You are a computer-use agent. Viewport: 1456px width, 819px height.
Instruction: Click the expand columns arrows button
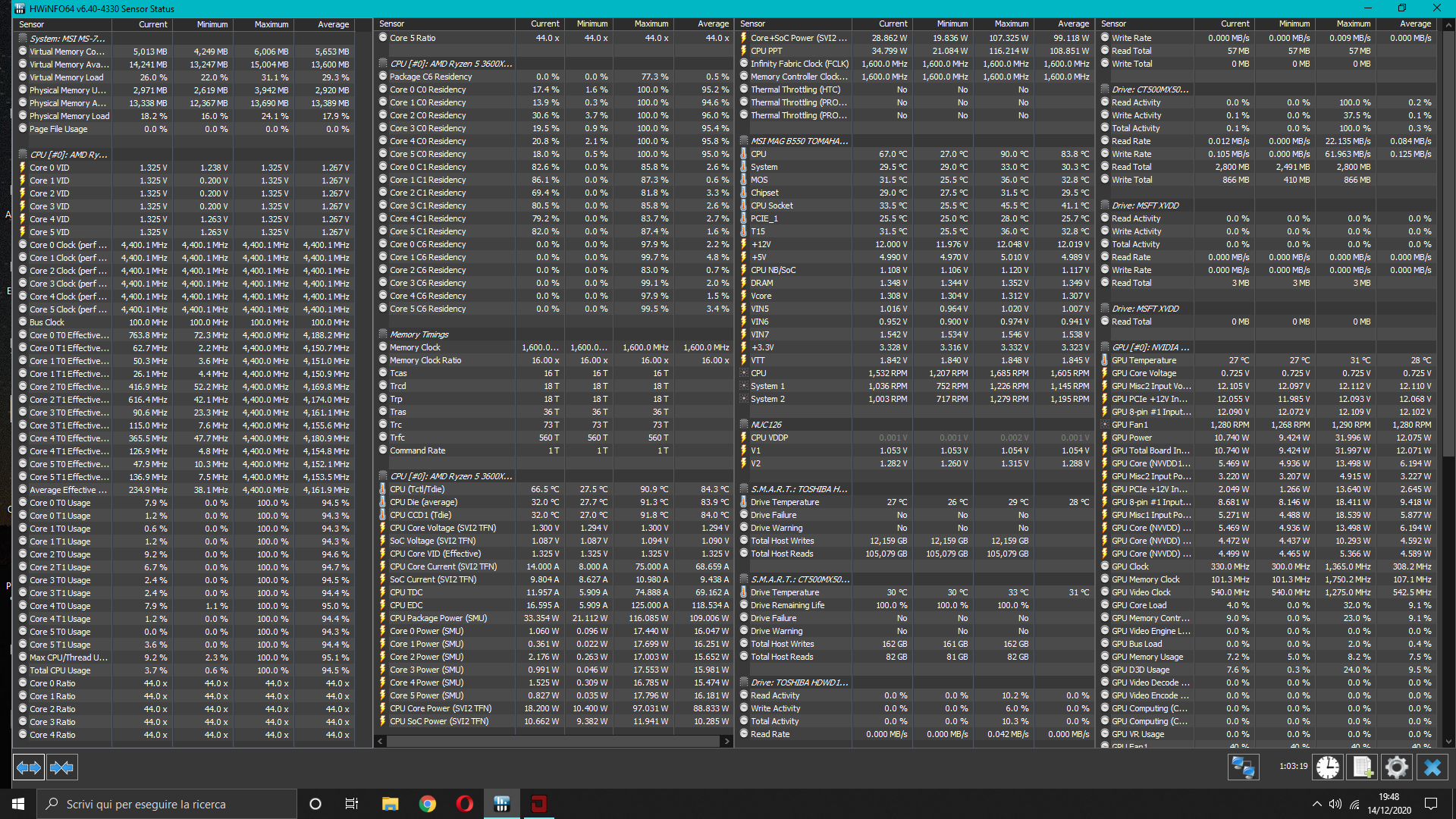29,767
